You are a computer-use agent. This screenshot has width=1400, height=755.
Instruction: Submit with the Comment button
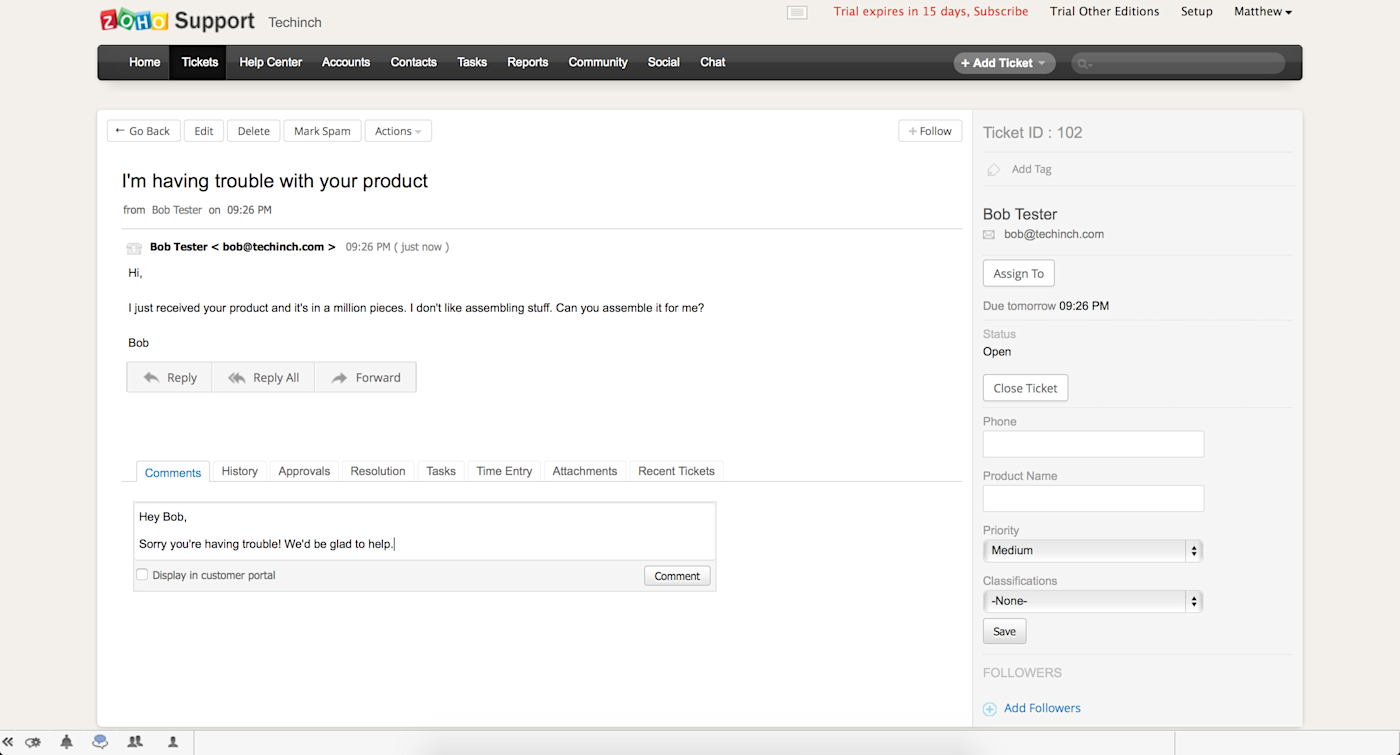coord(677,576)
